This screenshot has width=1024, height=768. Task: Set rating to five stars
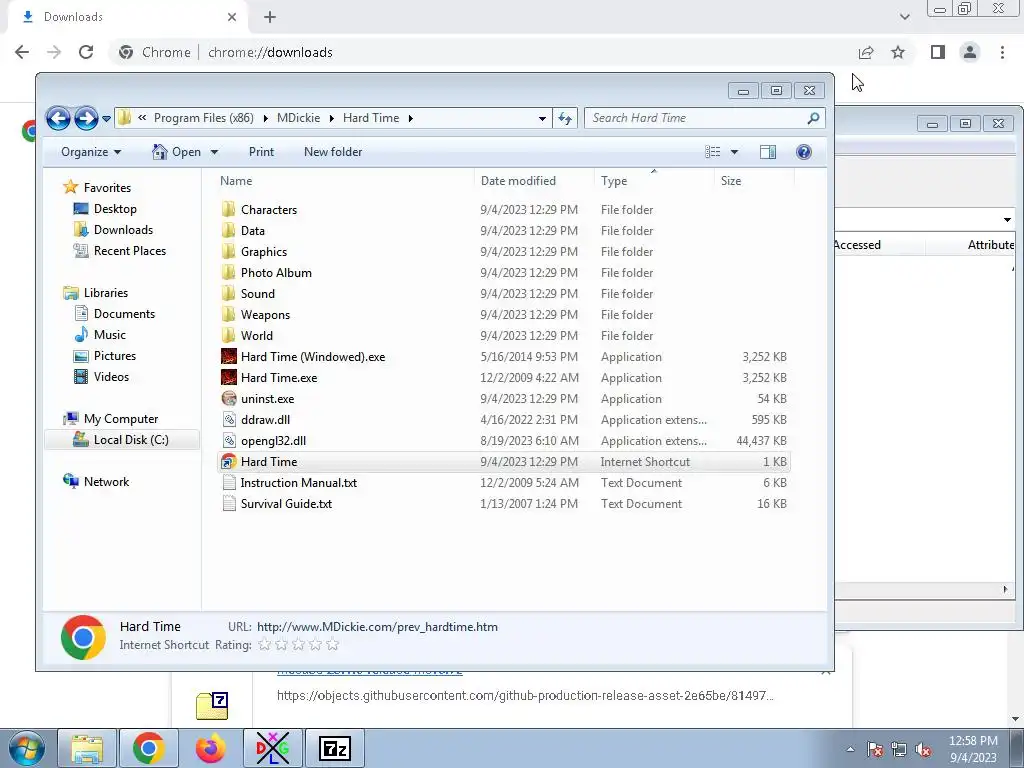pos(332,645)
